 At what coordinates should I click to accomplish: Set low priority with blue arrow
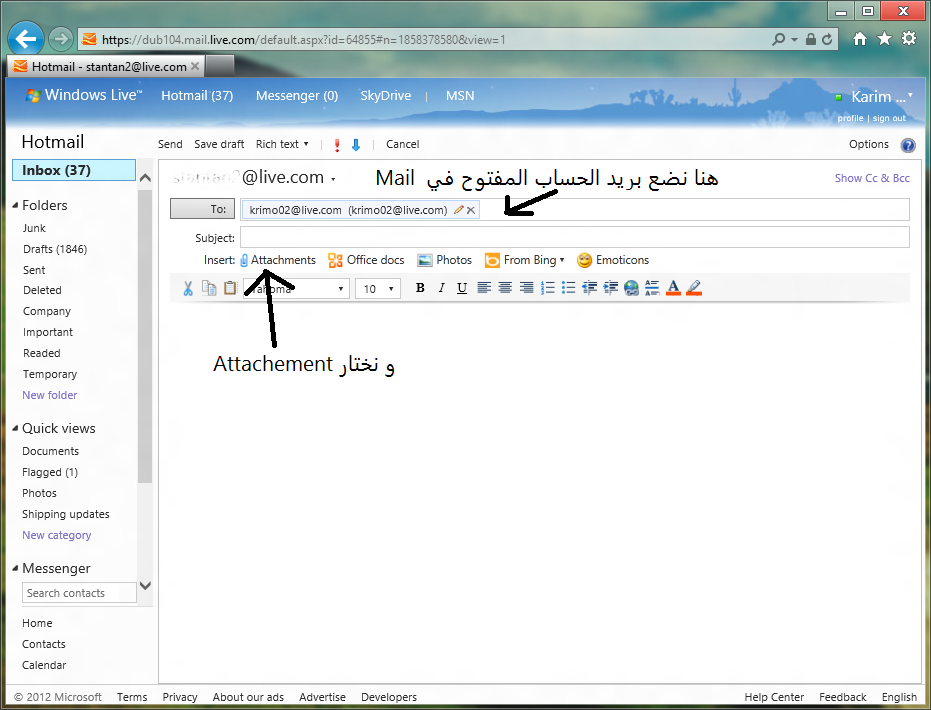pos(356,145)
